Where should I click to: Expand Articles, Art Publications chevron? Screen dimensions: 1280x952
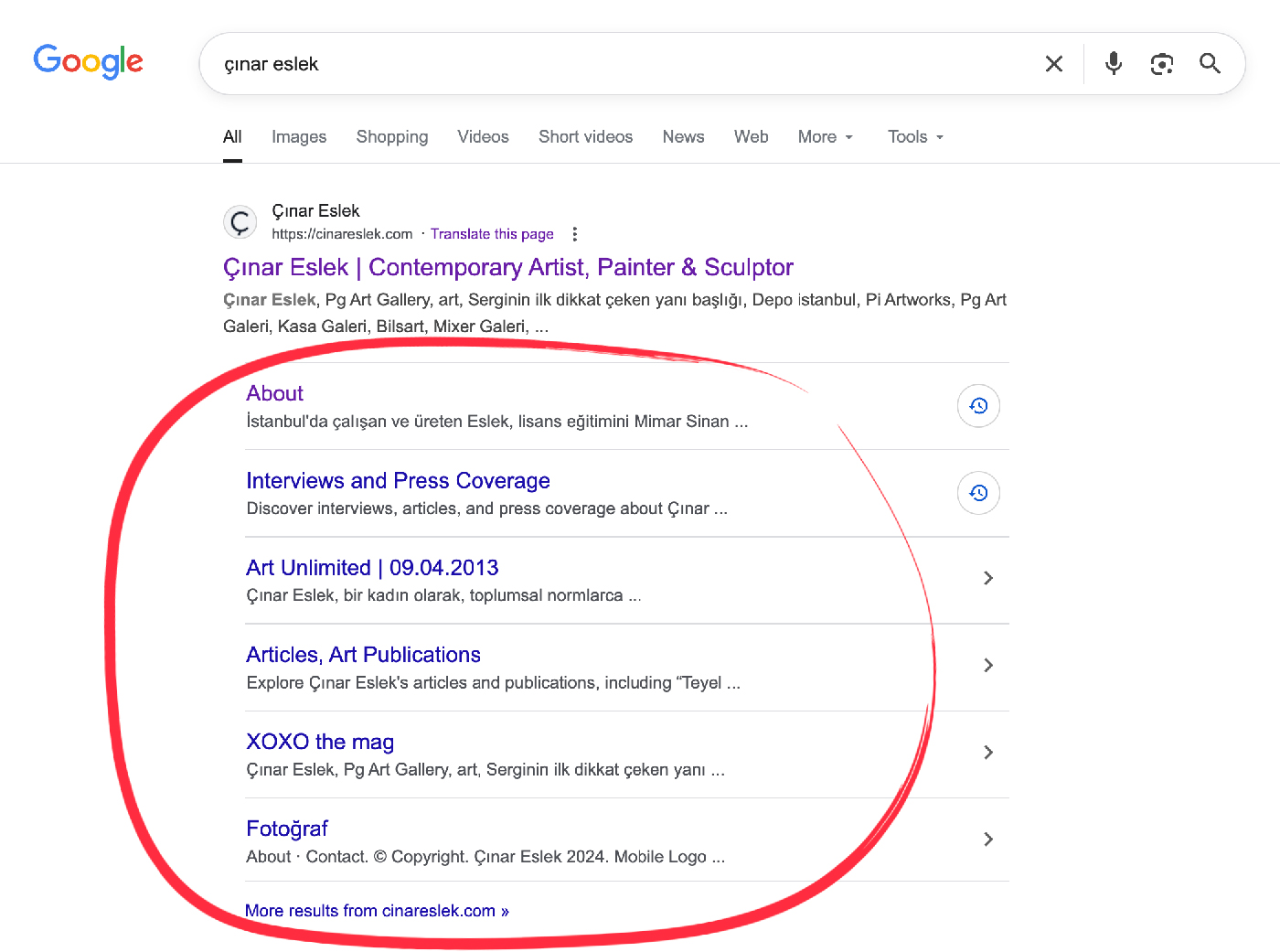(987, 665)
